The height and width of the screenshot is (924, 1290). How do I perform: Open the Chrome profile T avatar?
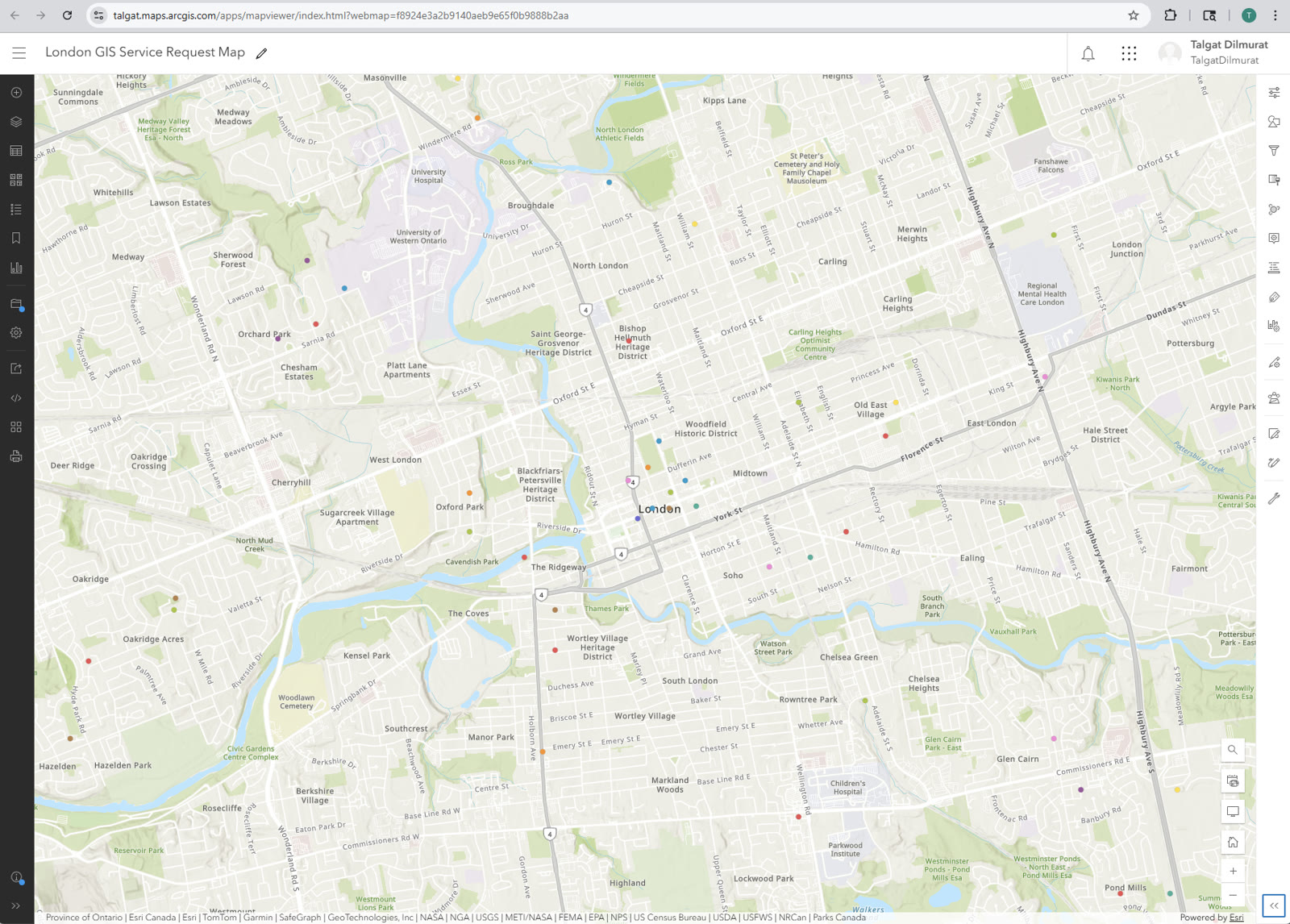[x=1249, y=15]
